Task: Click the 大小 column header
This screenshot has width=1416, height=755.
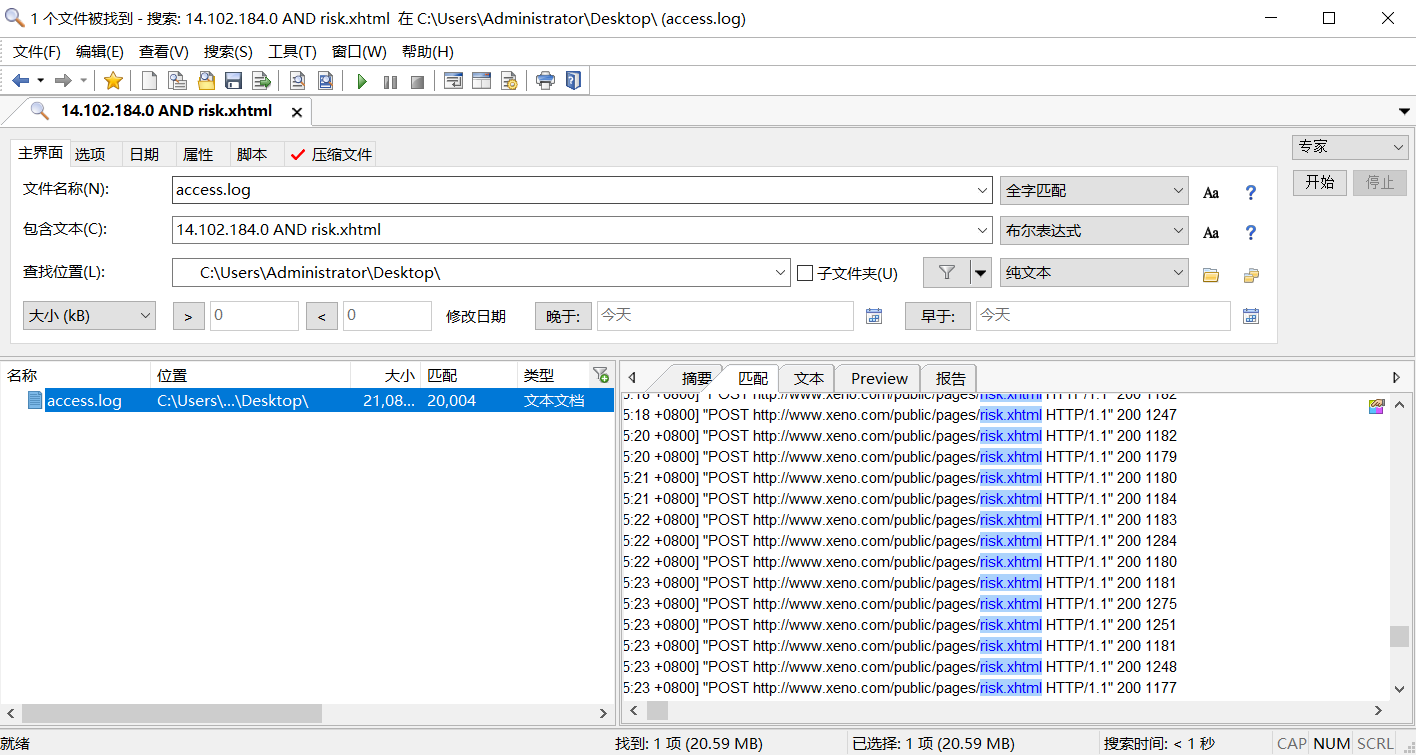Action: click(385, 376)
